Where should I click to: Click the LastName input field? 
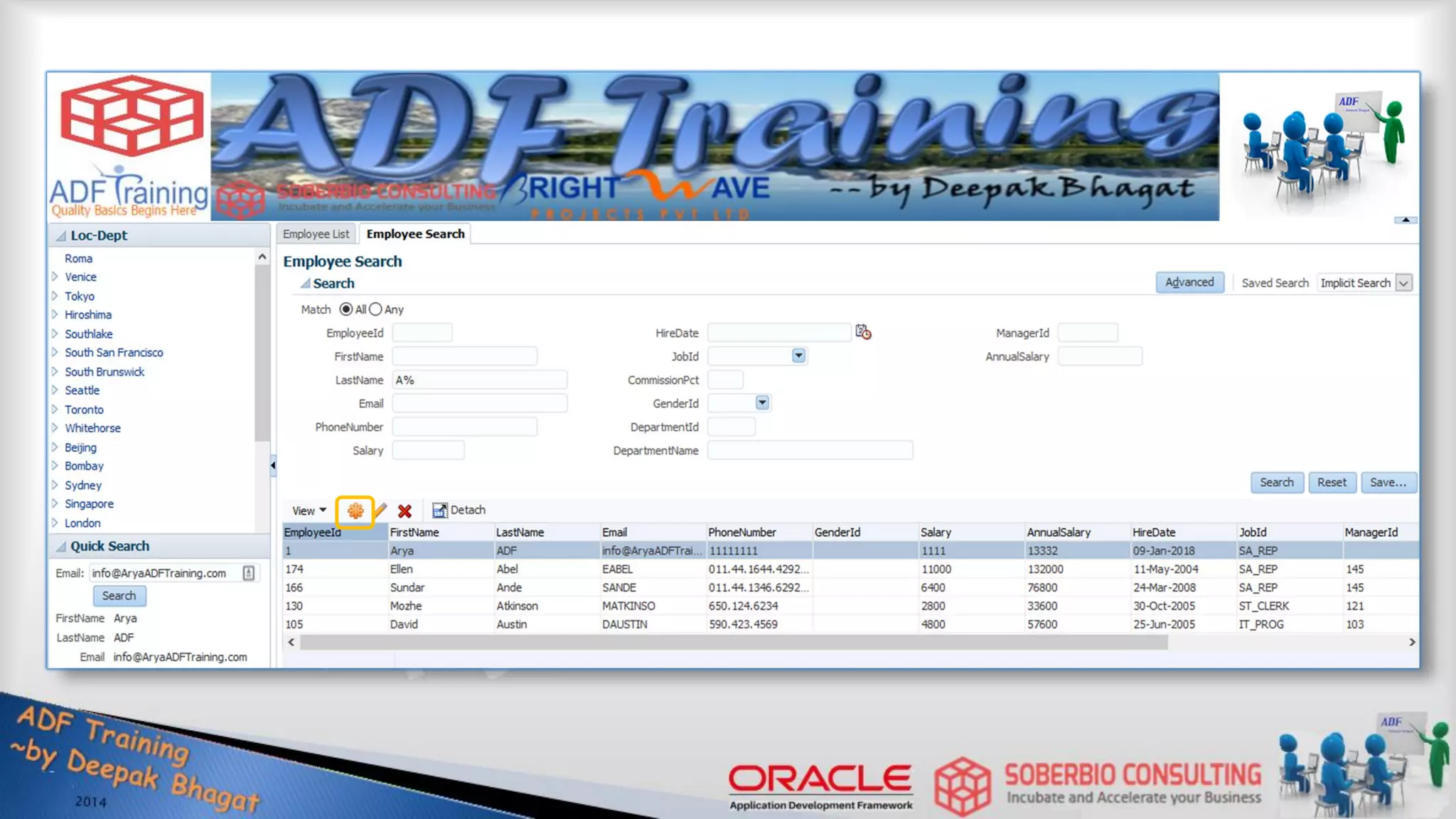tap(480, 380)
